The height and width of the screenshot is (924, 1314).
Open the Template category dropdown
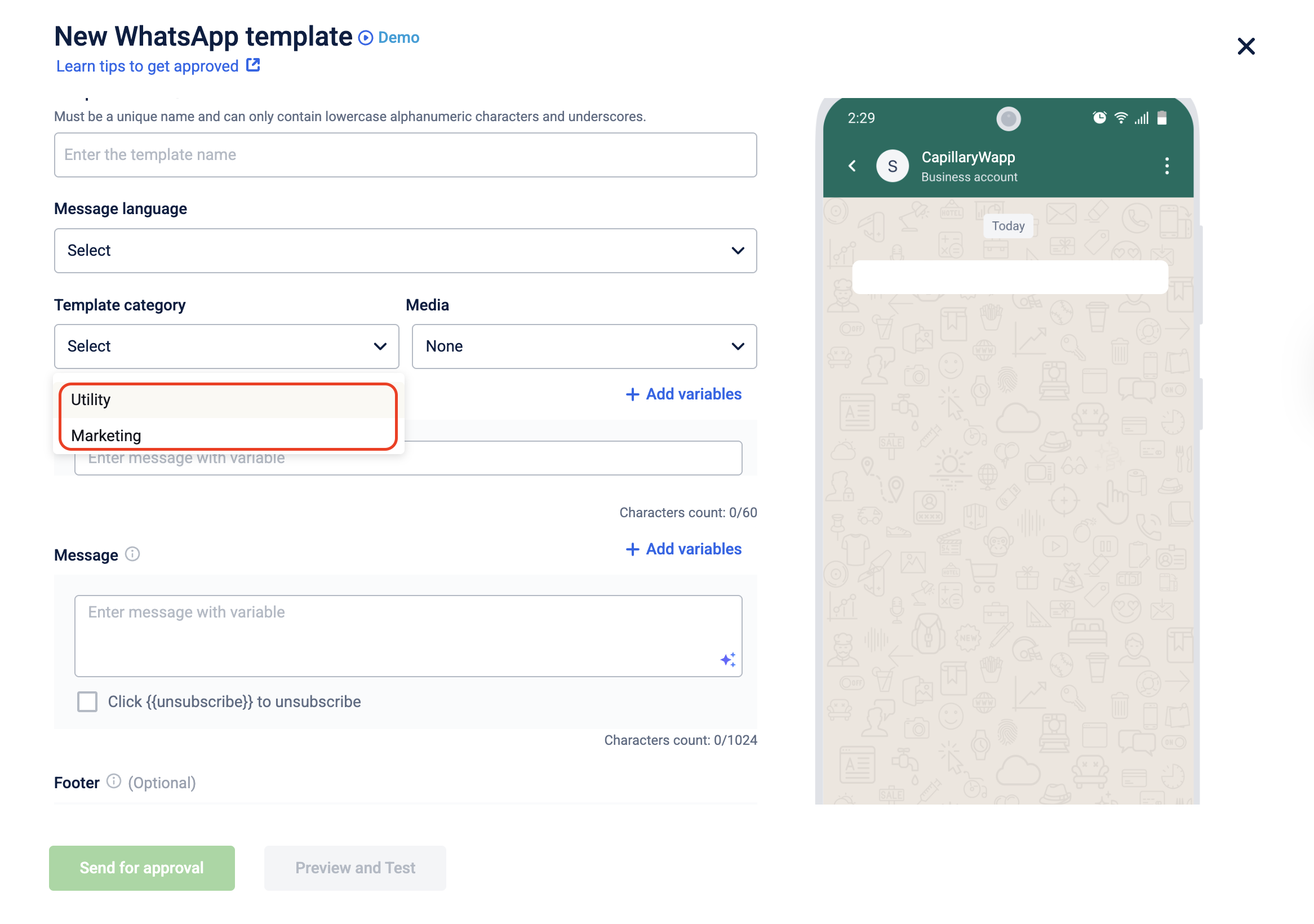click(226, 346)
